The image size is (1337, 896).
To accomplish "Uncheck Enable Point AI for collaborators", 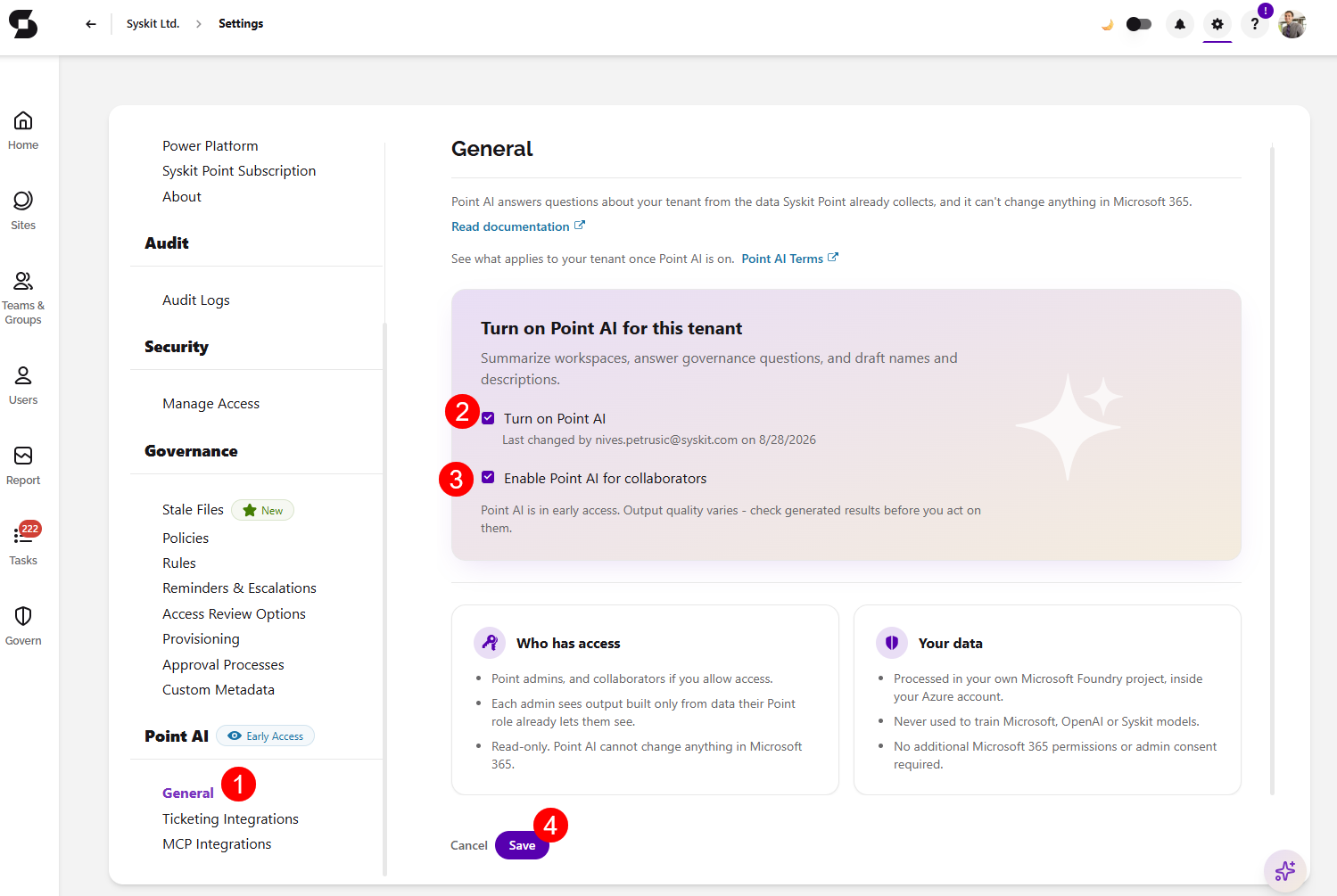I will pos(488,478).
